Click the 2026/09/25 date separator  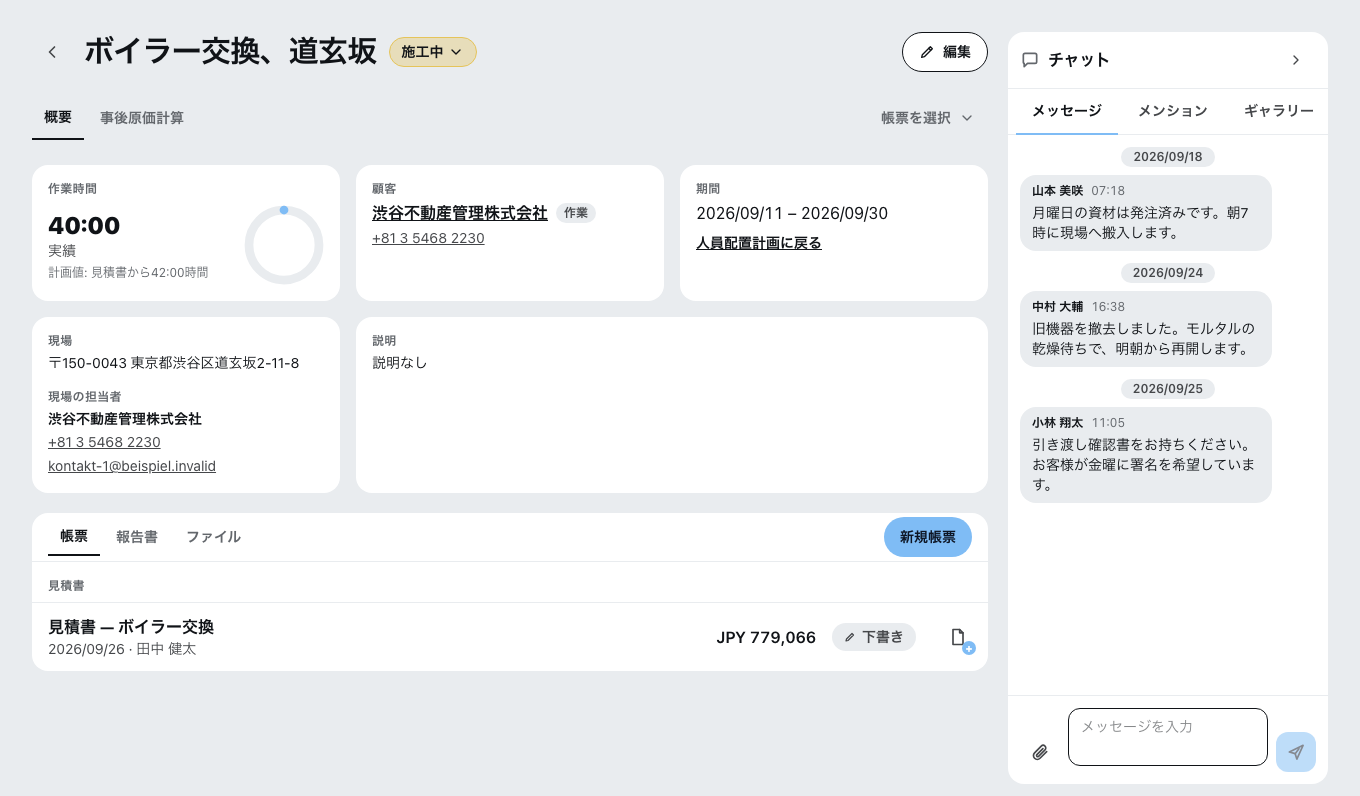point(1168,389)
